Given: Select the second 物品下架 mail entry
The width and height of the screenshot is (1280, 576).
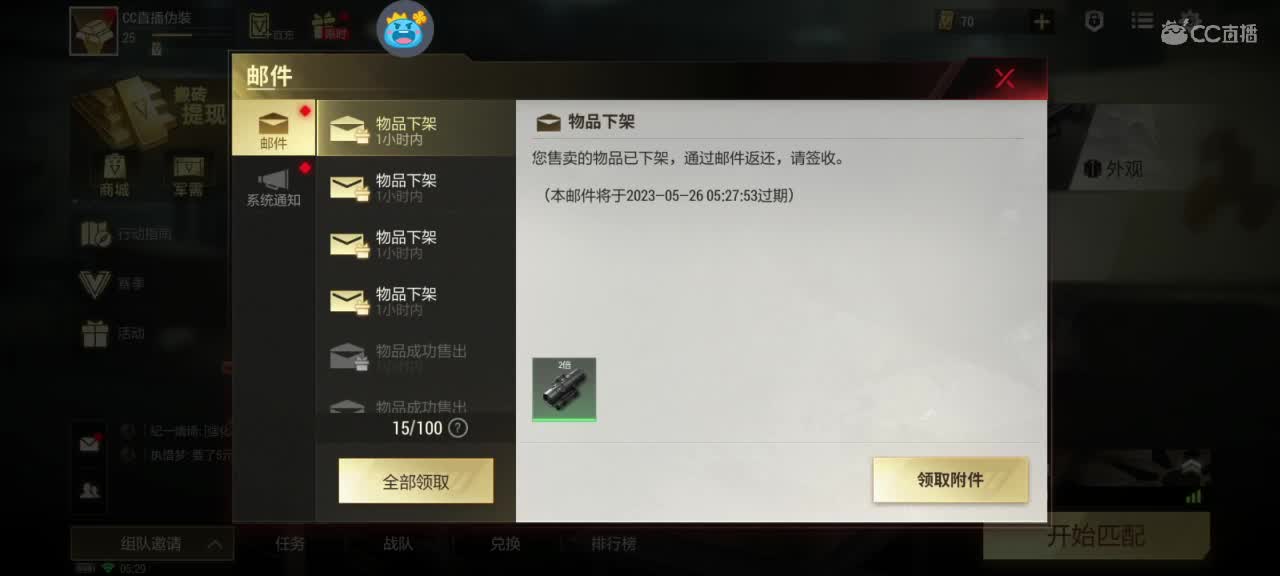Looking at the screenshot, I should (416, 186).
